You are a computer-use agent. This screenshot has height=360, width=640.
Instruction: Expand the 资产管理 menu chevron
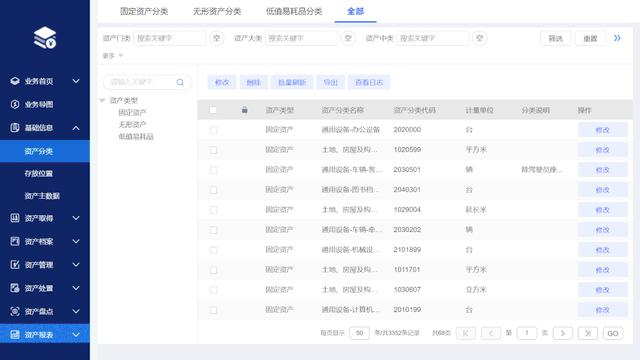[x=76, y=264]
